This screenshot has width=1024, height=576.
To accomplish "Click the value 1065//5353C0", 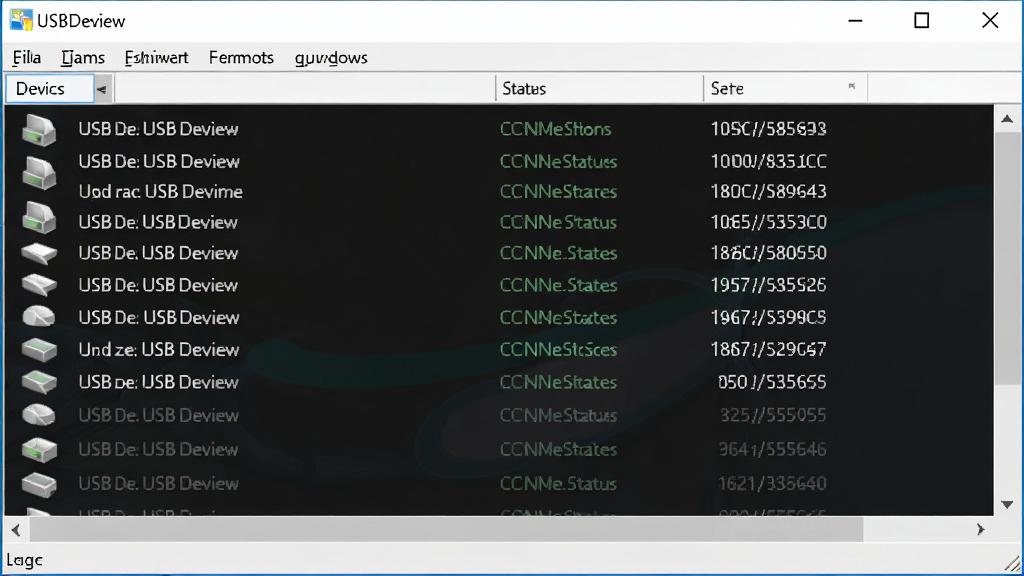I will click(769, 223).
